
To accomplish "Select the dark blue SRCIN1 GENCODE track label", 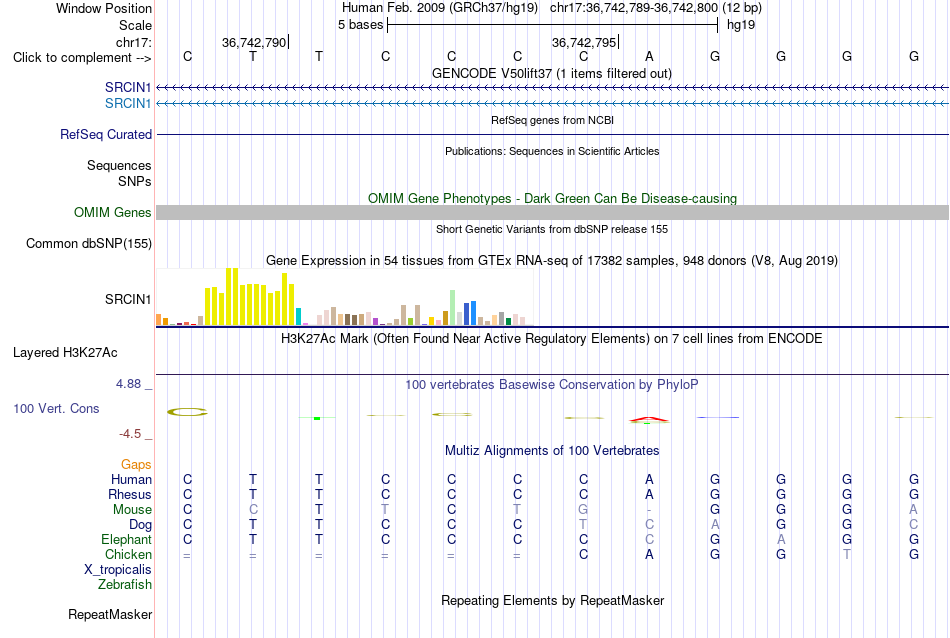I will coord(128,87).
